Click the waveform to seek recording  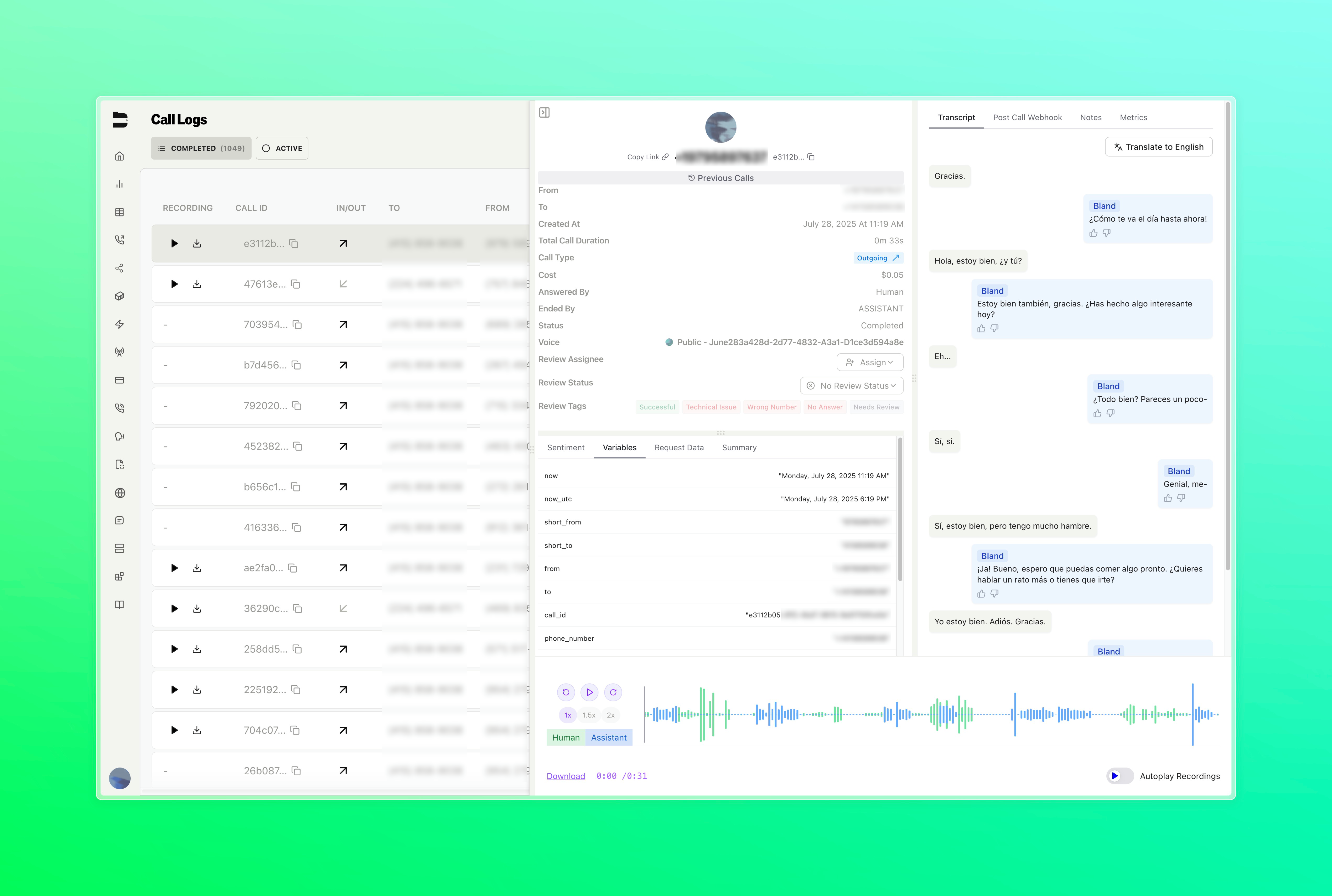click(932, 714)
